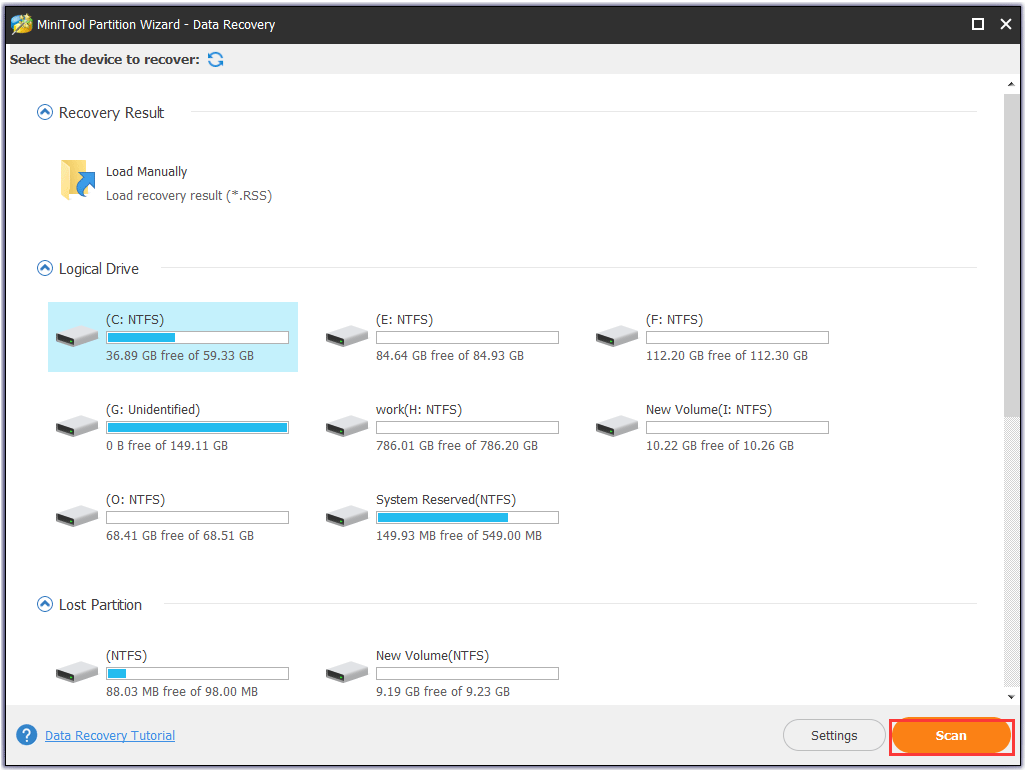Click the System Reserved usage bar
Viewport: 1025px width, 772px height.
(467, 518)
